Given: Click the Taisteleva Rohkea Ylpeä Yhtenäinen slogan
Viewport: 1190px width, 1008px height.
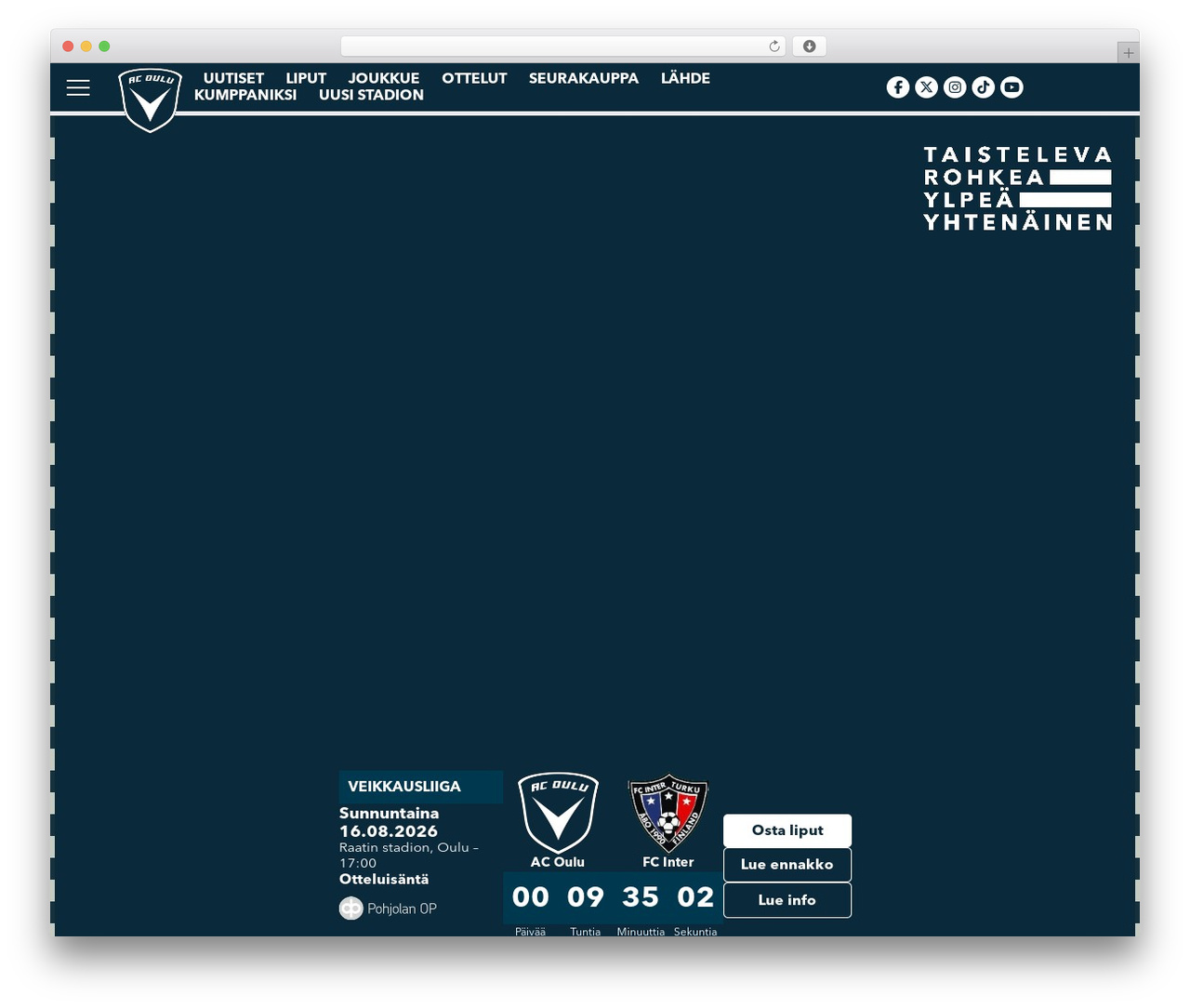Looking at the screenshot, I should point(1018,188).
